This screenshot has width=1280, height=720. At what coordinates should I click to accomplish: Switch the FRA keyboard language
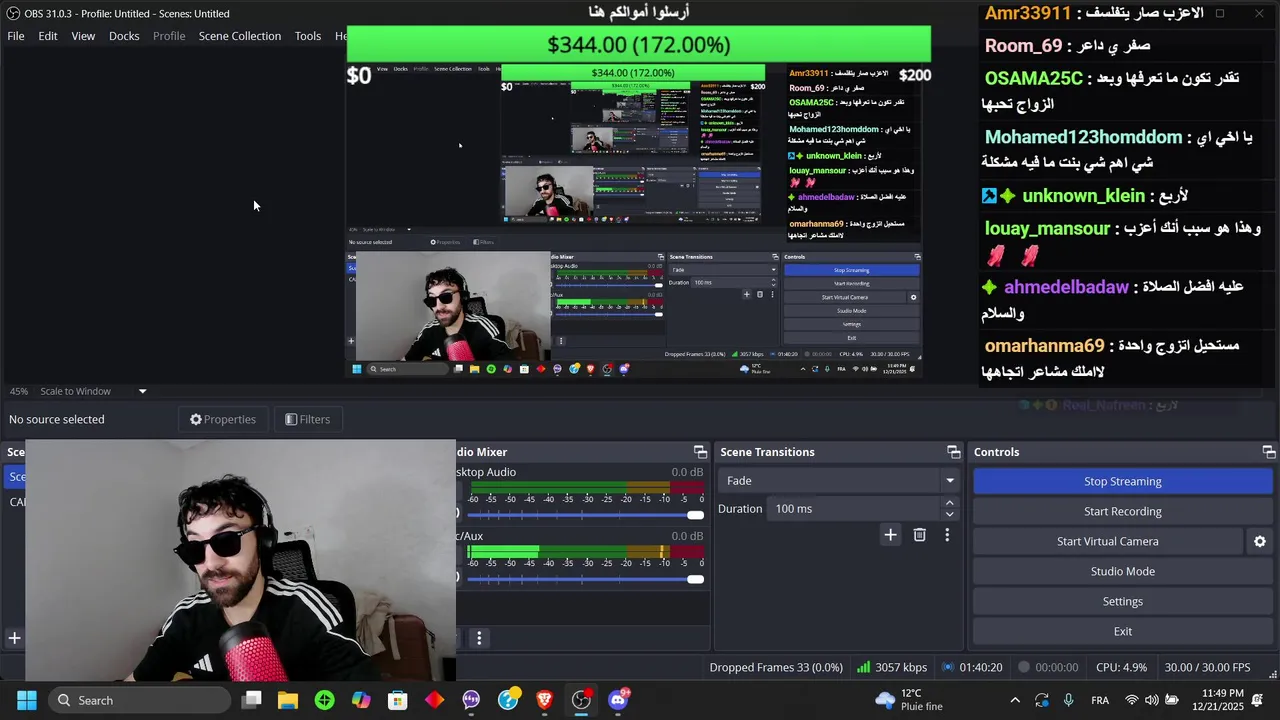click(1100, 700)
